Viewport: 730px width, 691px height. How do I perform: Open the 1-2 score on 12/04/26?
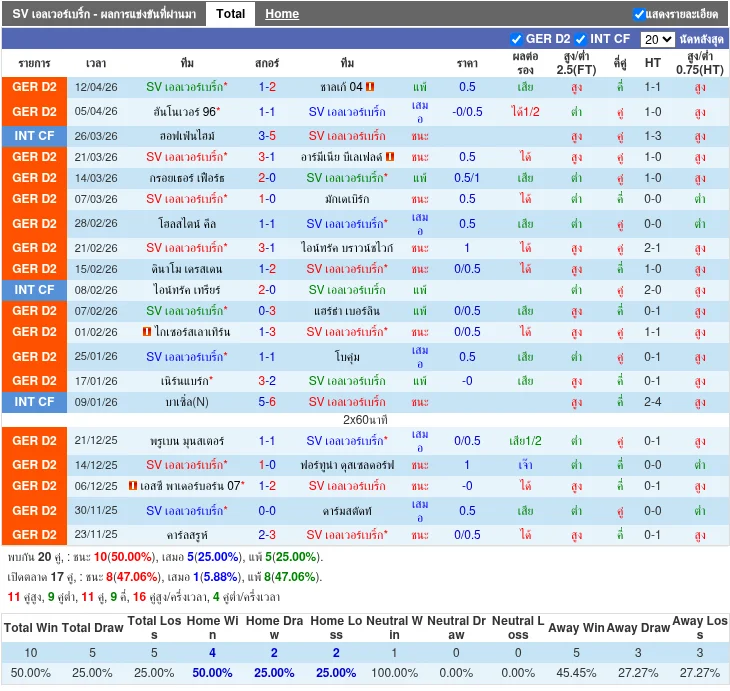(267, 87)
